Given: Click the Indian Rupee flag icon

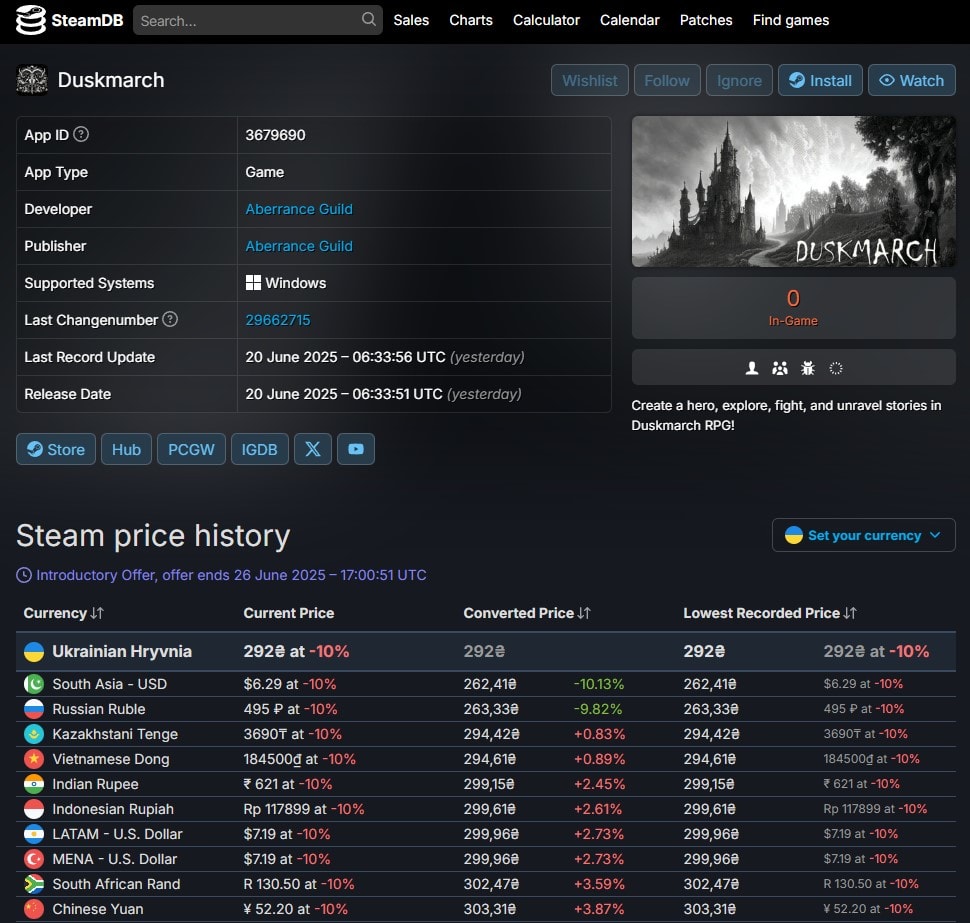Looking at the screenshot, I should click(34, 784).
